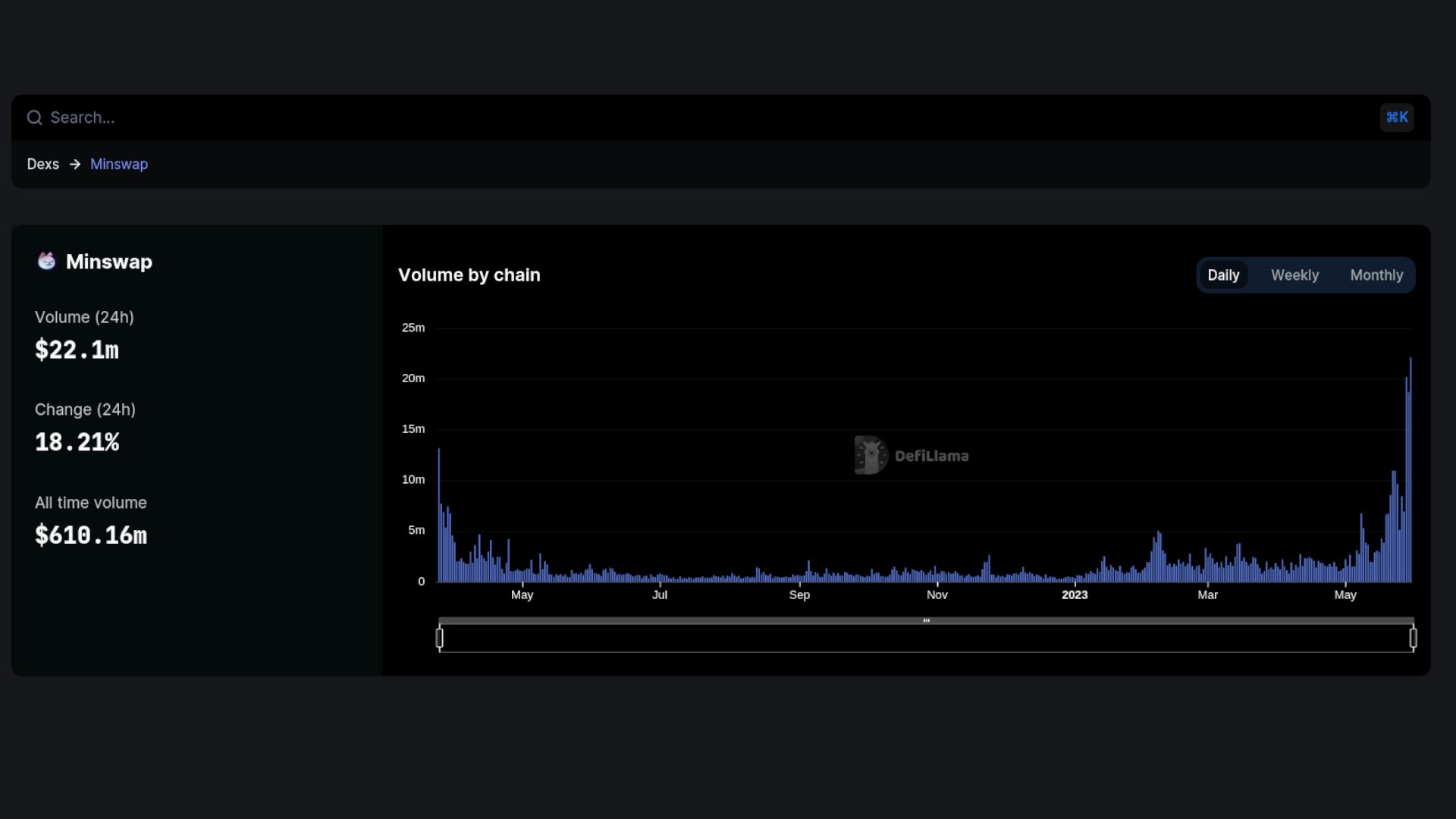The image size is (1456, 819).
Task: Click the $22.1m volume value
Action: [77, 350]
